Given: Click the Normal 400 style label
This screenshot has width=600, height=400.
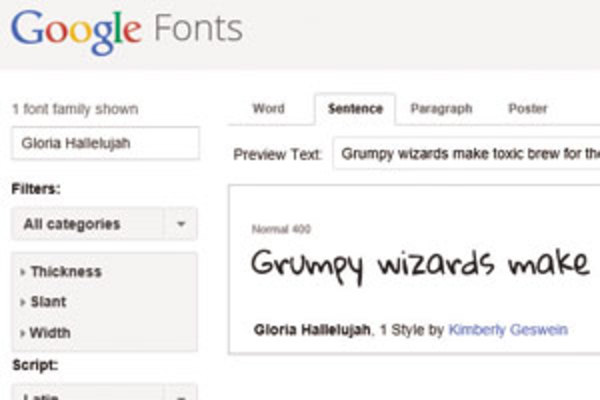Looking at the screenshot, I should 281,229.
